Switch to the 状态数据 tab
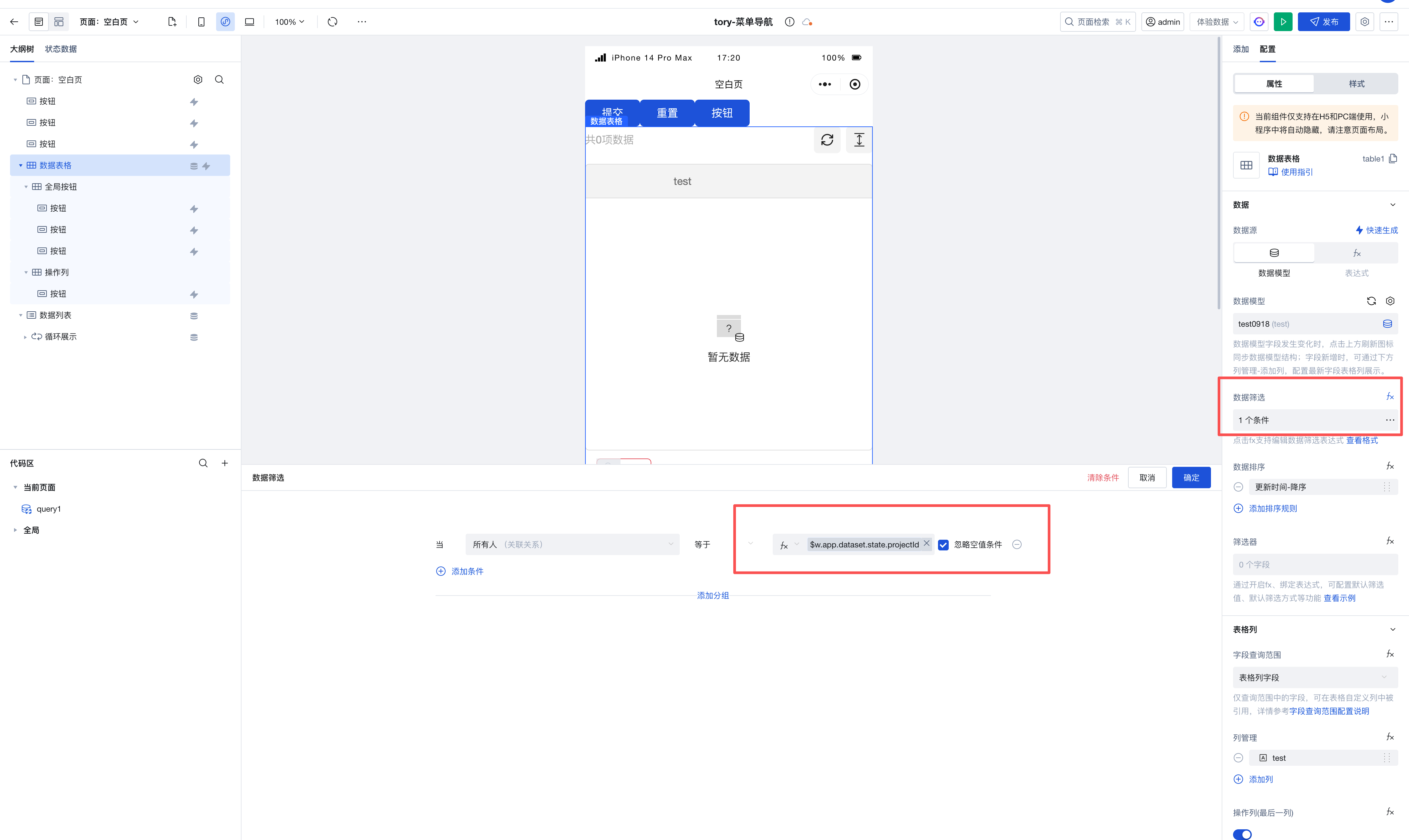Viewport: 1409px width, 840px height. 61,49
